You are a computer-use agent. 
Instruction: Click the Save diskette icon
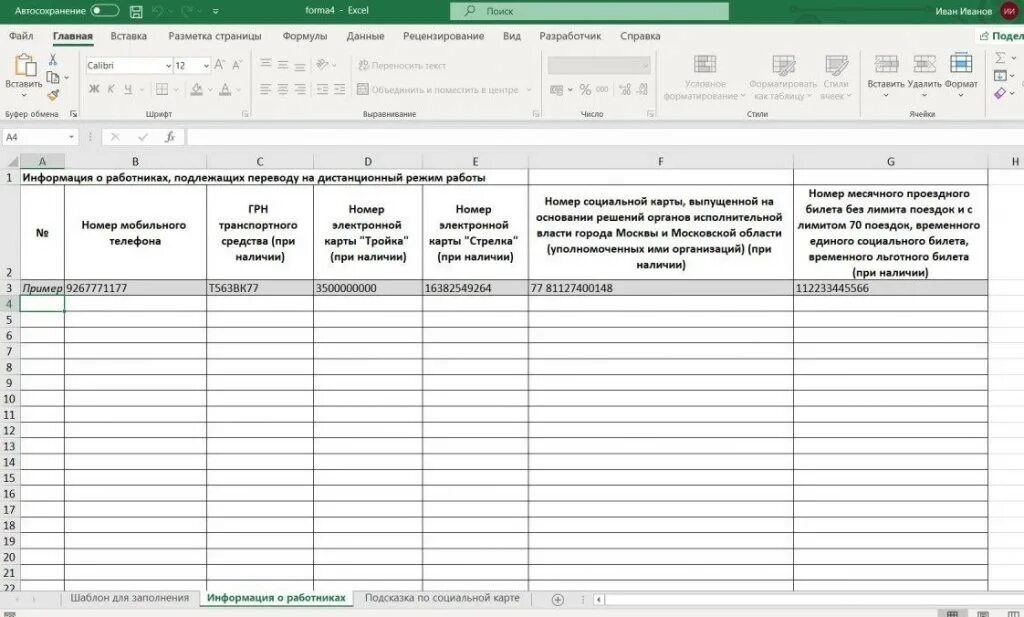coord(136,11)
